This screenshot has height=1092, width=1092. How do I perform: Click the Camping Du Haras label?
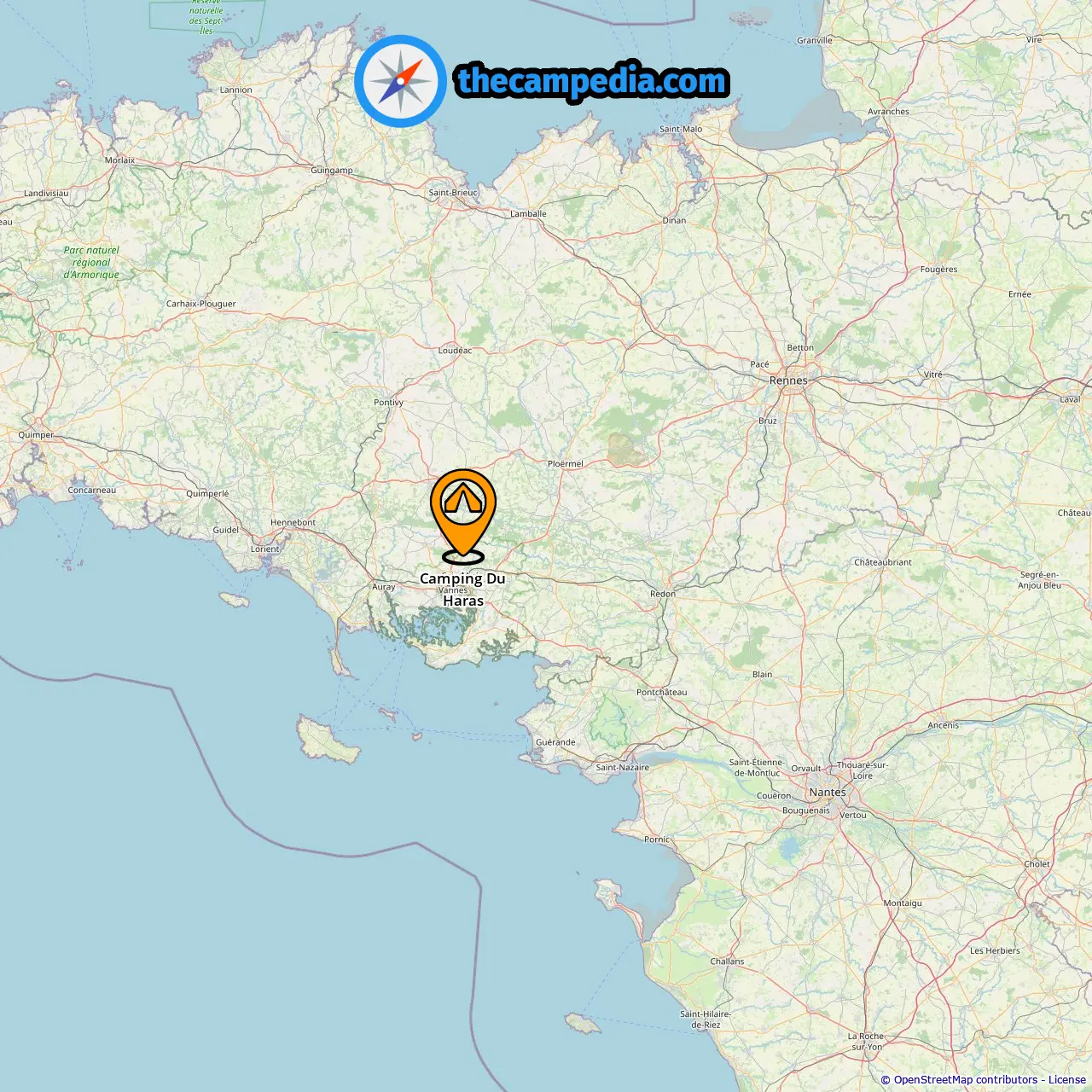point(462,590)
